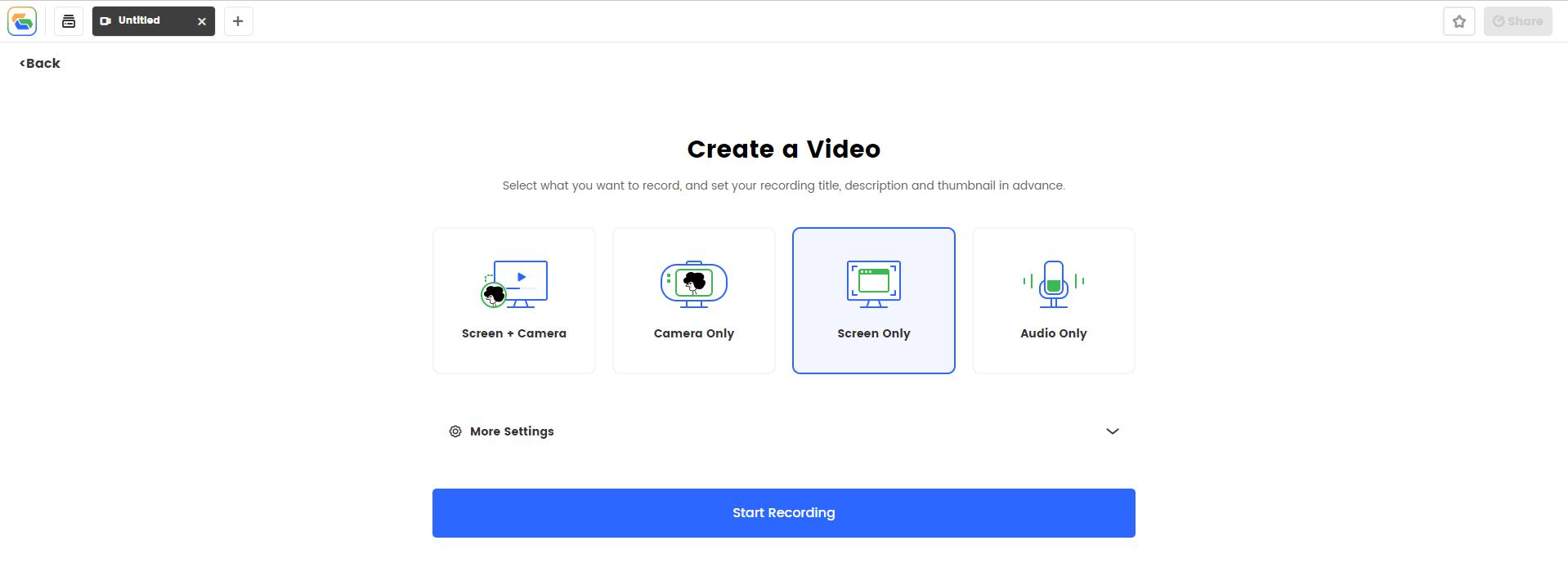The image size is (1568, 585).
Task: Switch to the Untitled tab
Action: (154, 21)
